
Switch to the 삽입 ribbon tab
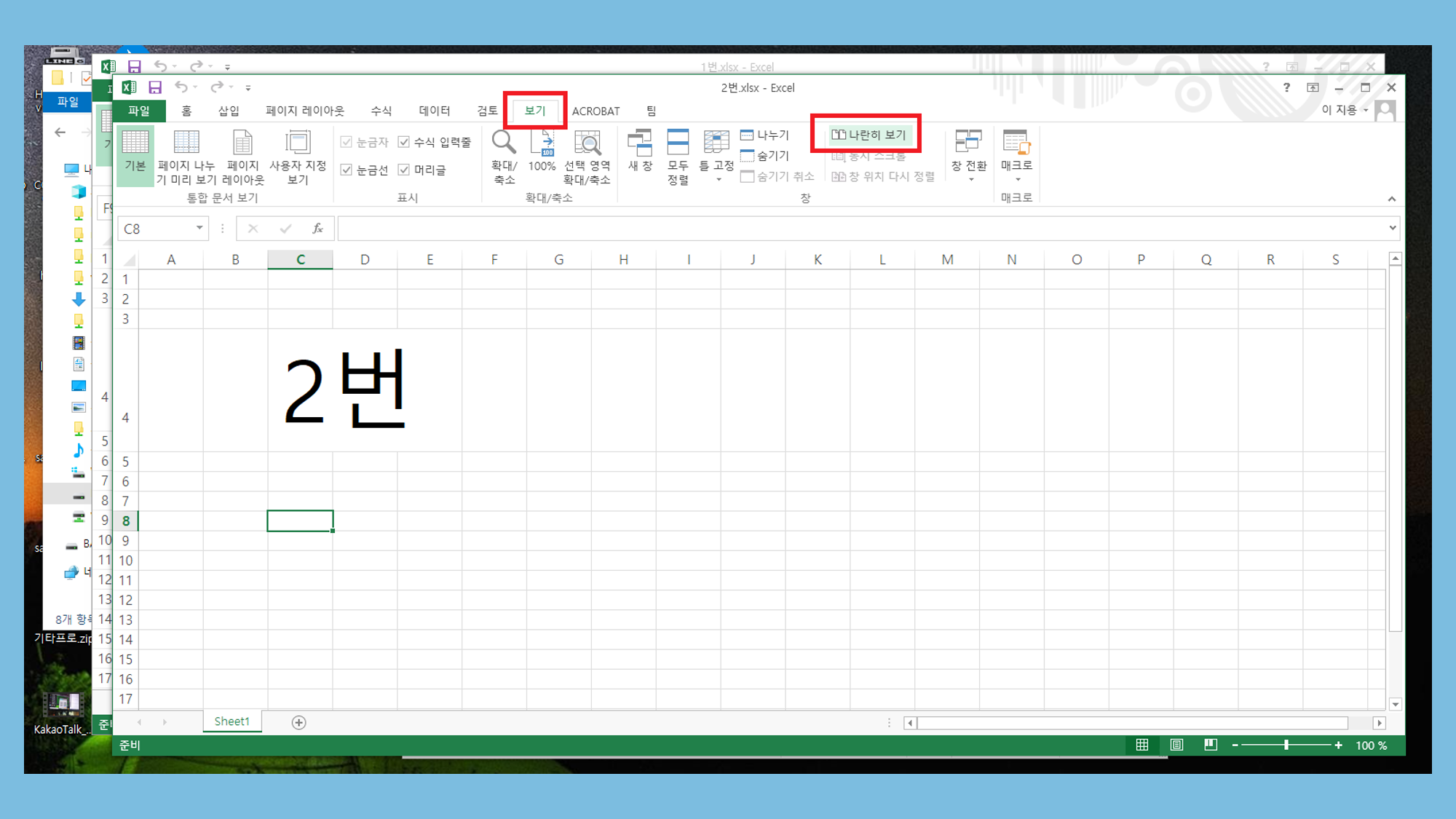click(x=229, y=111)
